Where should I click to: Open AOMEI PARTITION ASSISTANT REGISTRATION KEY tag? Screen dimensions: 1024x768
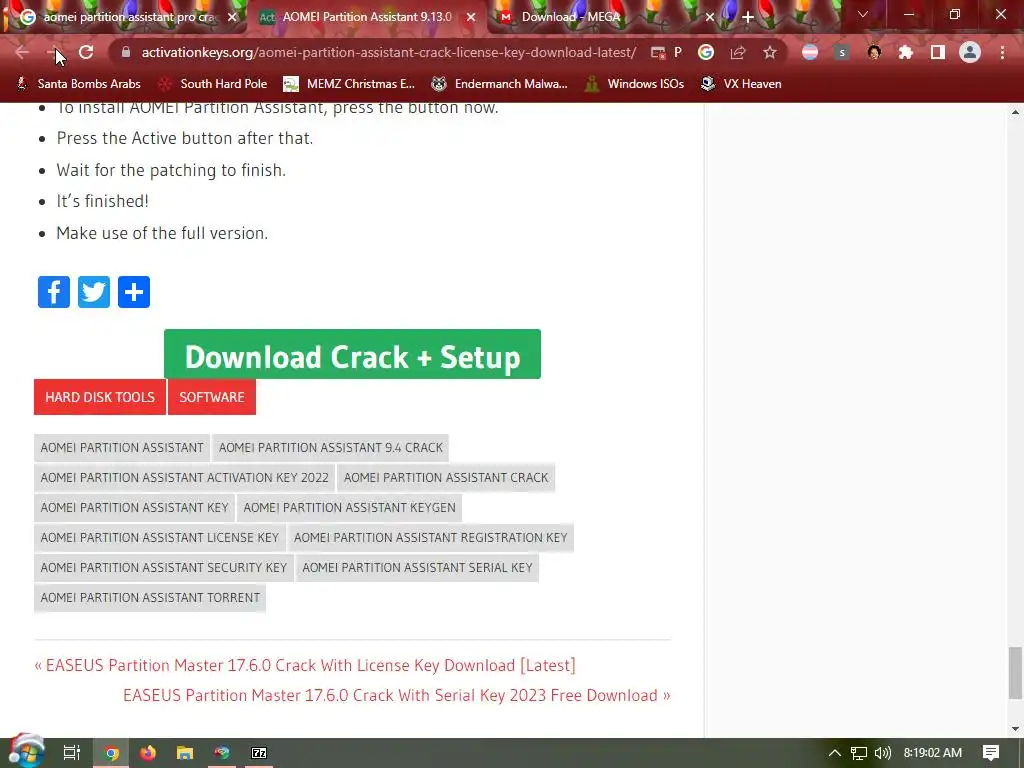tap(430, 537)
